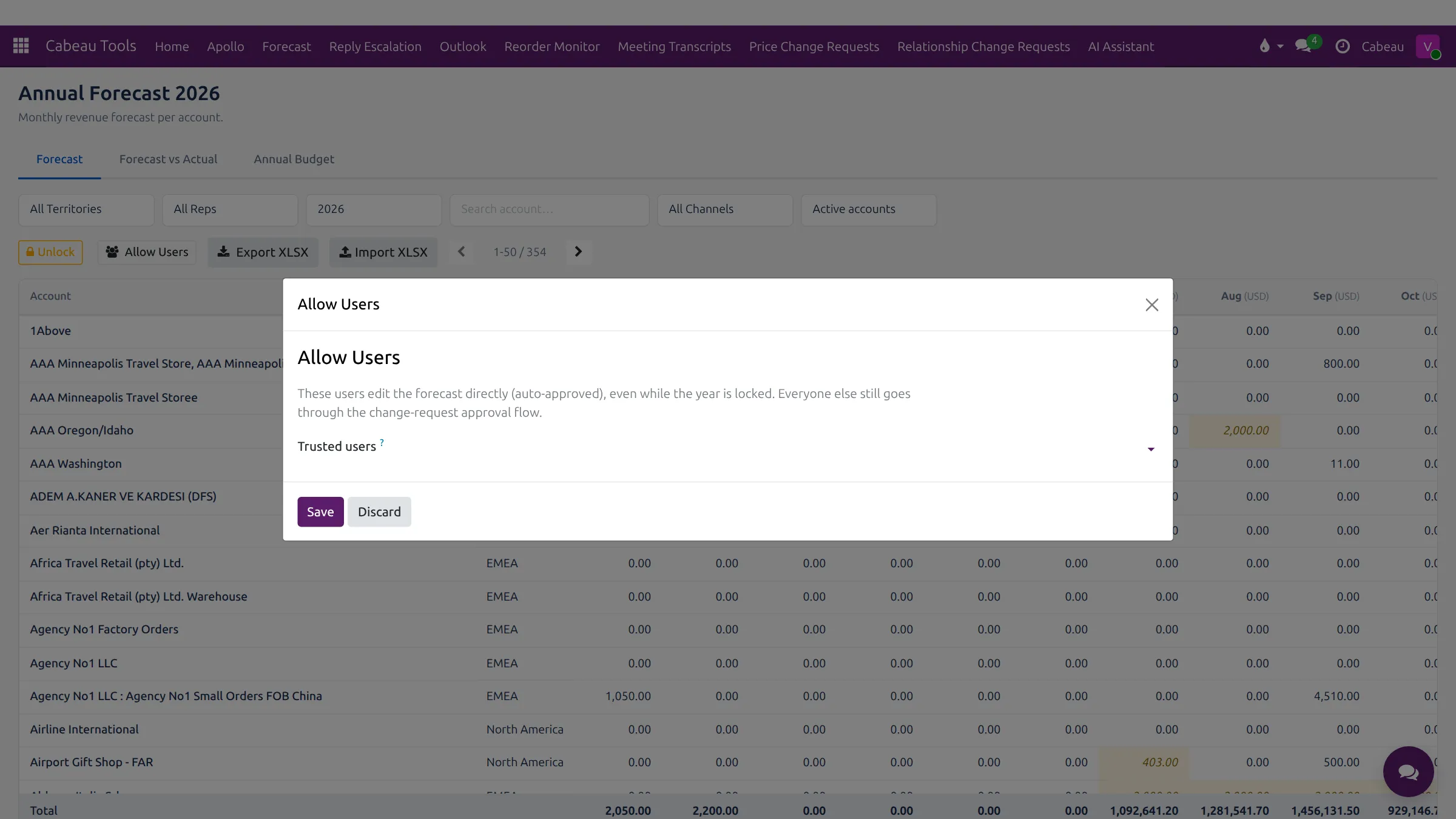The image size is (1456, 819).
Task: Open Outlook in top menu
Action: (x=463, y=46)
